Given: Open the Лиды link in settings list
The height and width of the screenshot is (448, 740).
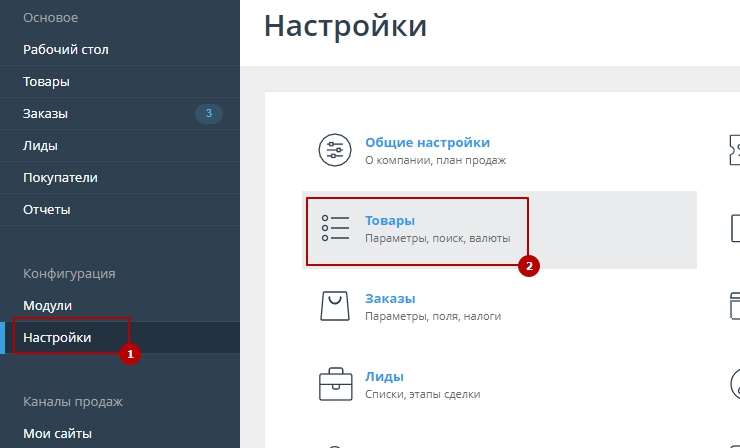Looking at the screenshot, I should 384,376.
